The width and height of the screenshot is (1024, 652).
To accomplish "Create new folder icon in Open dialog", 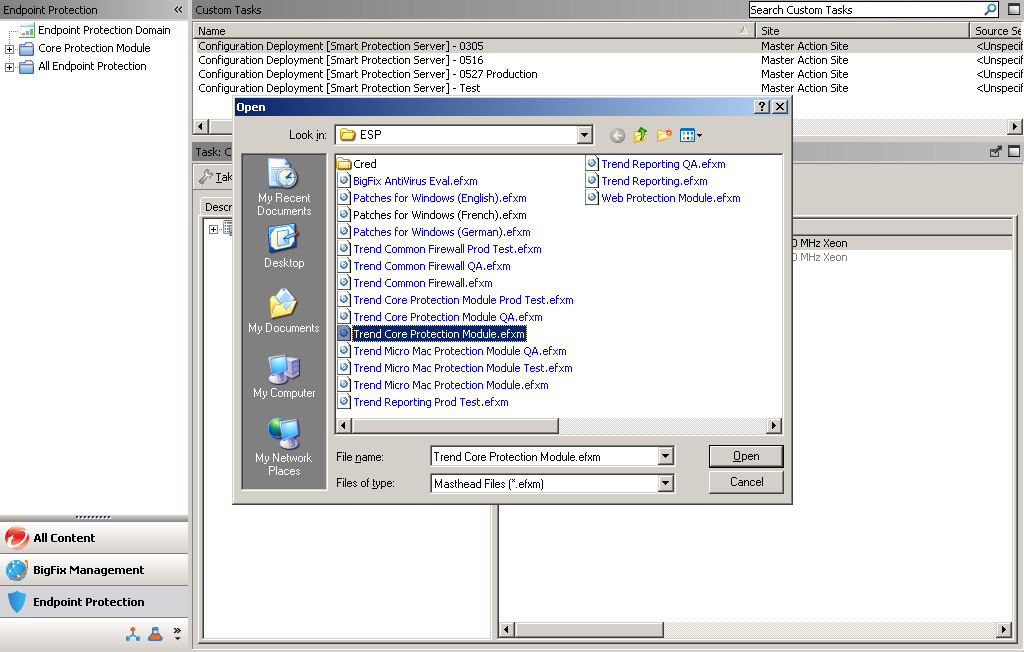I will tap(664, 135).
